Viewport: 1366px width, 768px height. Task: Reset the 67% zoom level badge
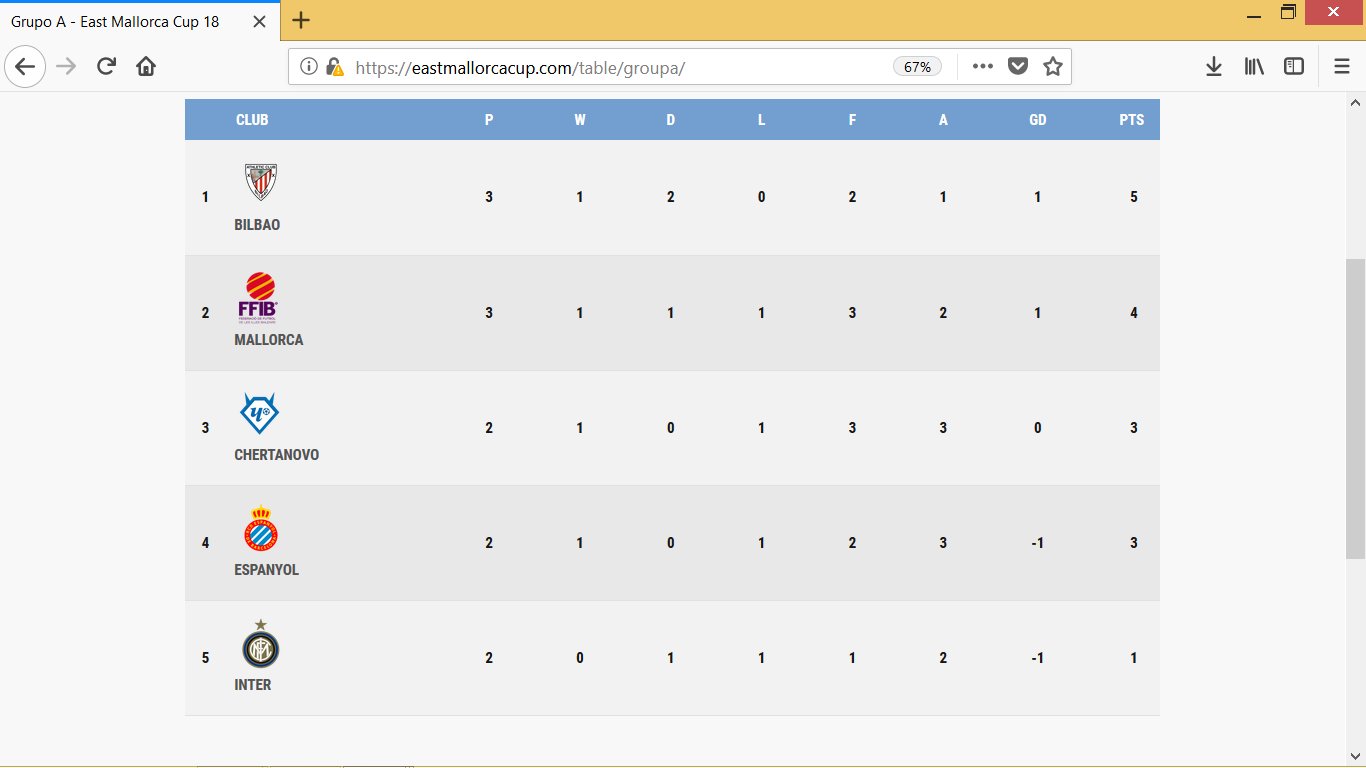(917, 67)
